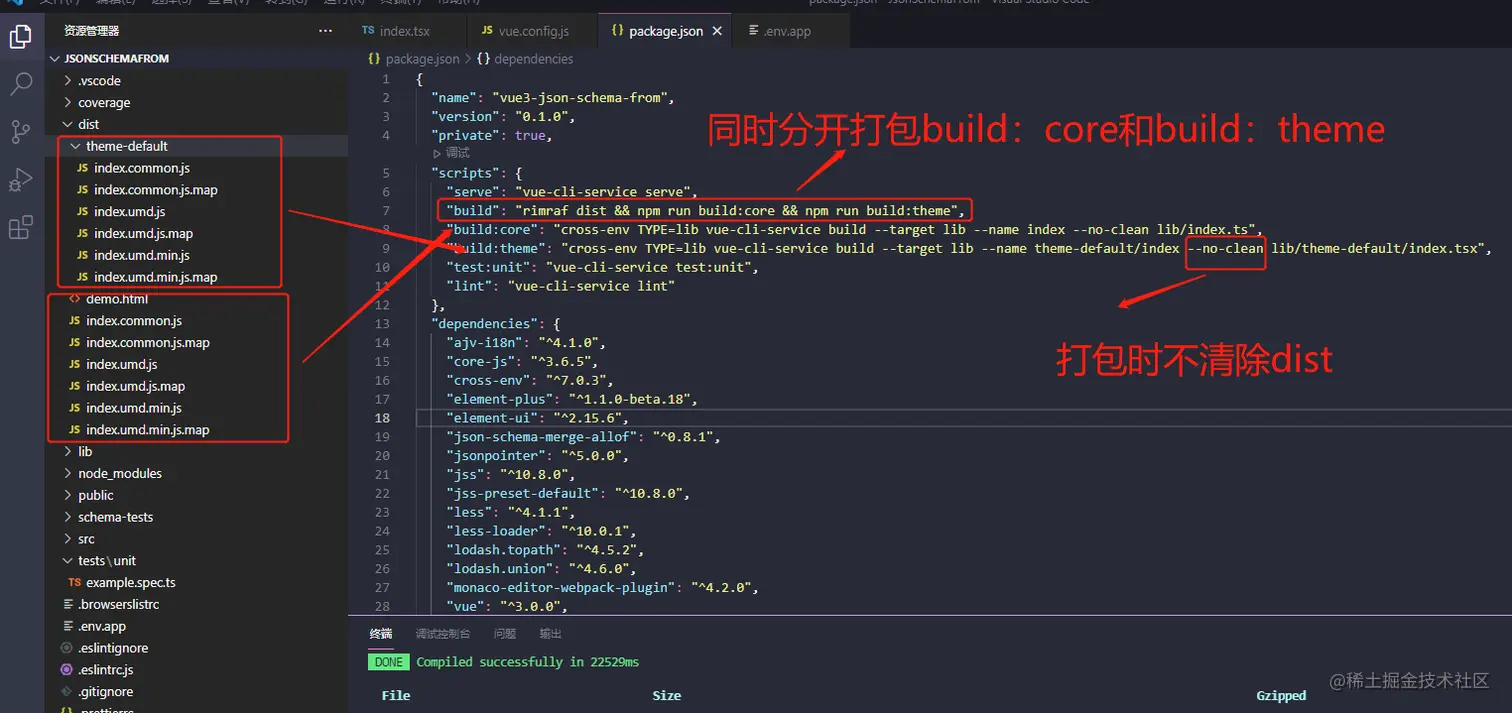Open .env.app in the explorer tree
The image size is (1512, 713).
102,627
